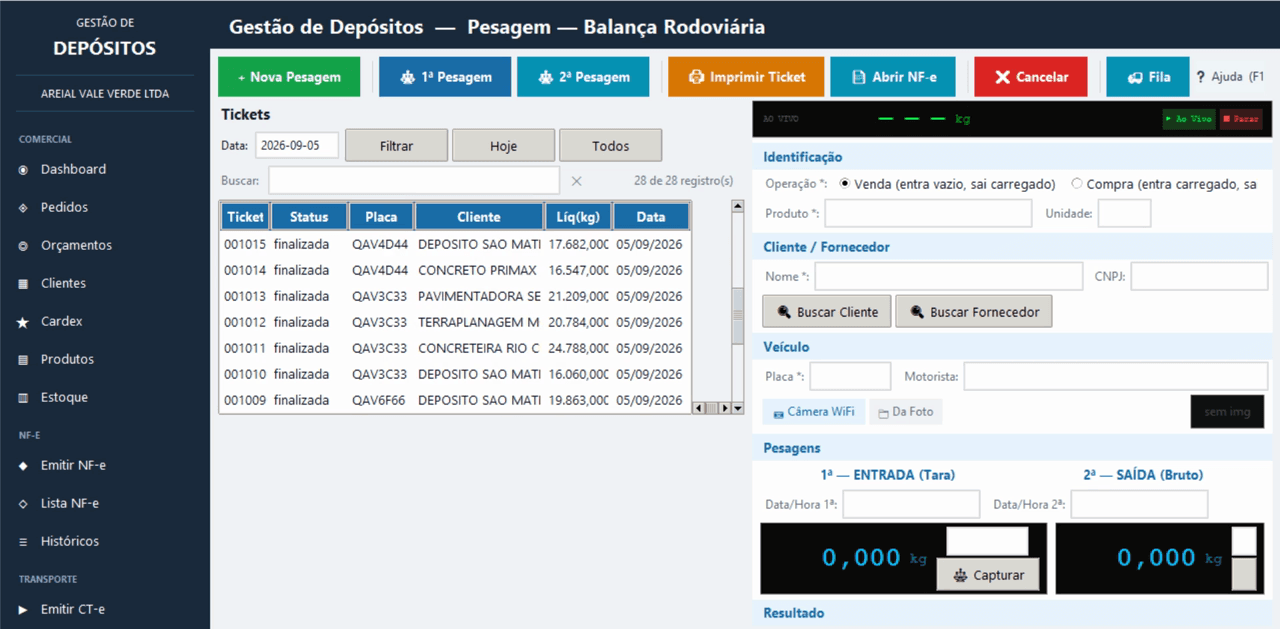Click the Emitir NF-e diamond icon
1280x629 pixels.
pyautogui.click(x=23, y=466)
